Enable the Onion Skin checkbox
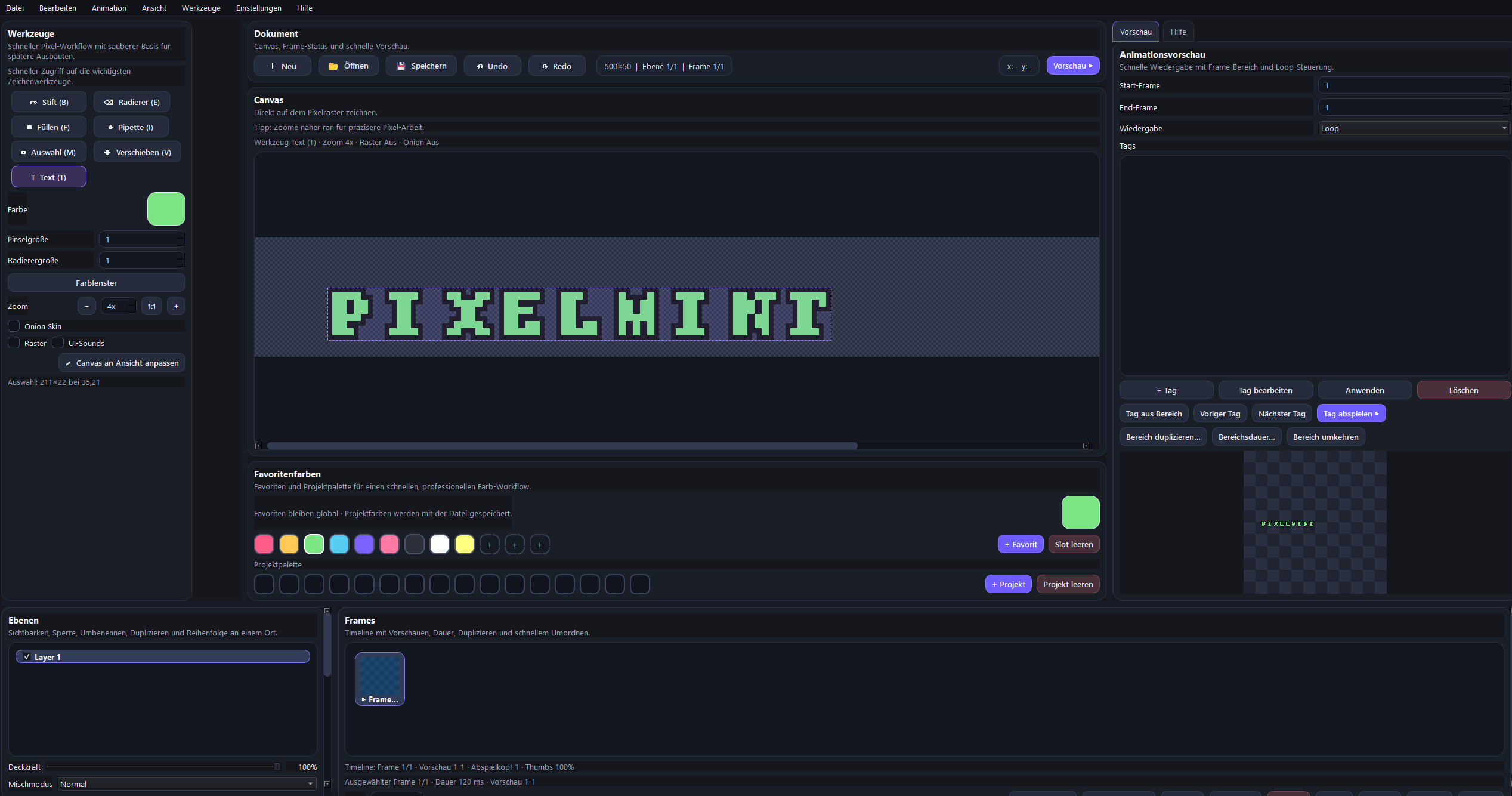The width and height of the screenshot is (1512, 796). [x=14, y=326]
